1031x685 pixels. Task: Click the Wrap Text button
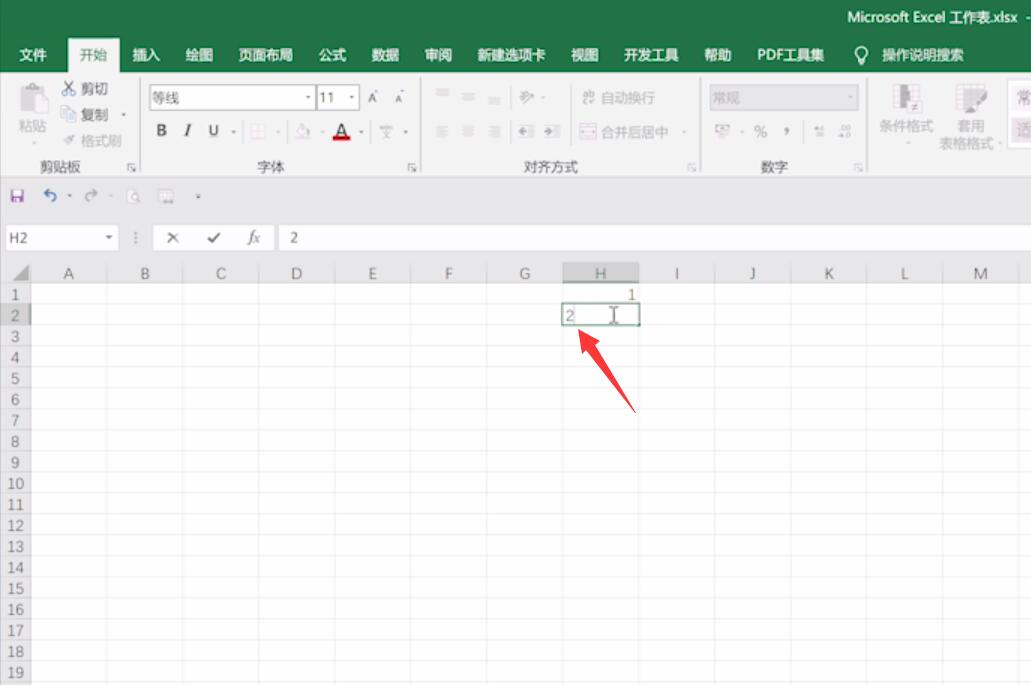[618, 98]
